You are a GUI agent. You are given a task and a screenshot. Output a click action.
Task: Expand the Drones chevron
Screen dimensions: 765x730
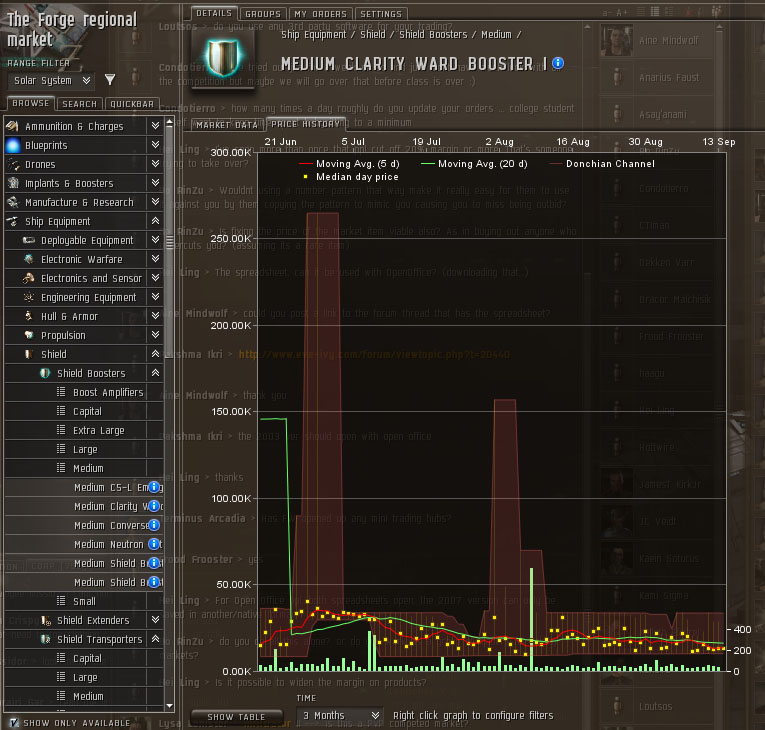click(x=155, y=164)
